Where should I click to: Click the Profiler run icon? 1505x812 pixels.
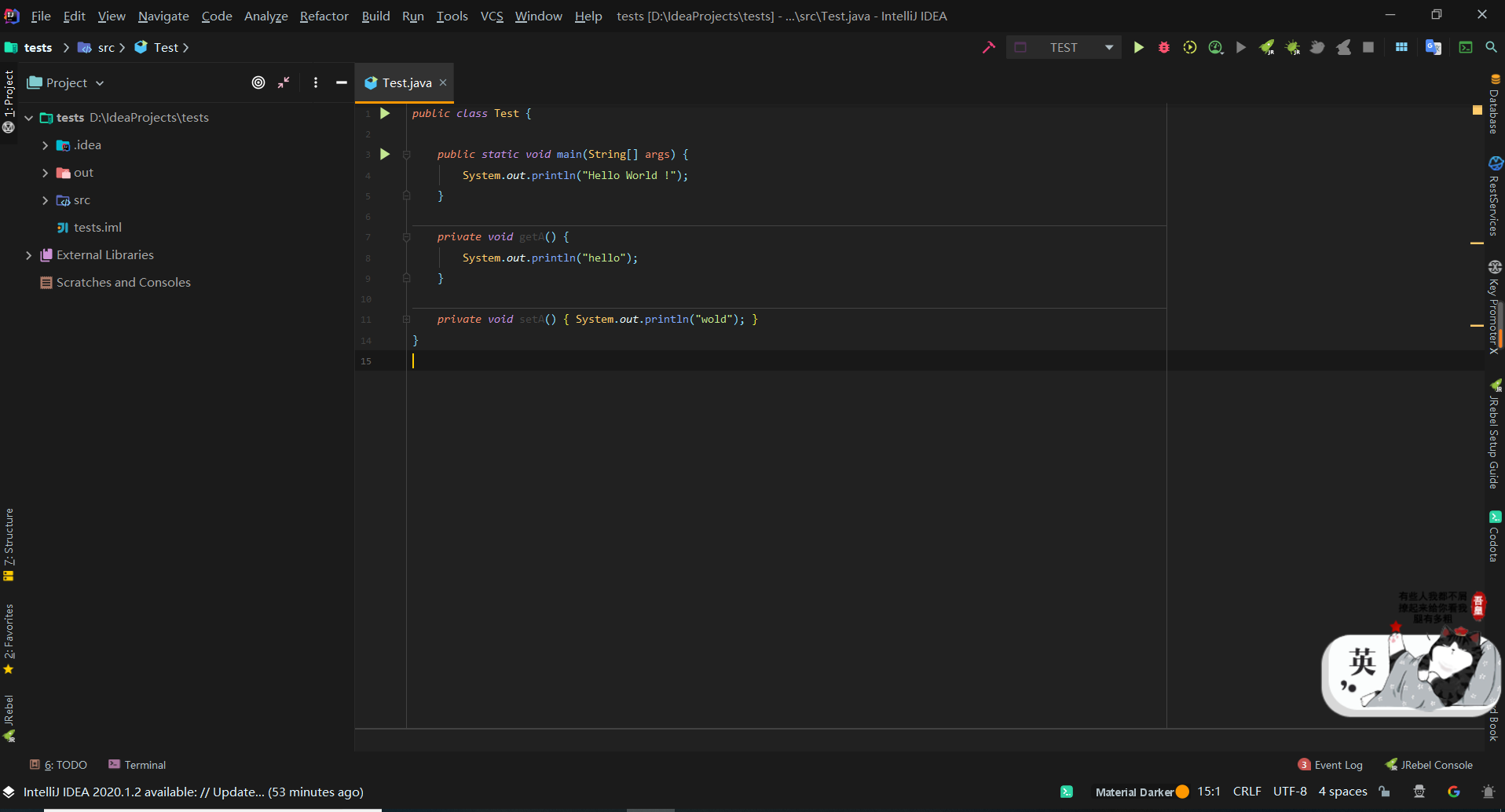click(x=1216, y=47)
